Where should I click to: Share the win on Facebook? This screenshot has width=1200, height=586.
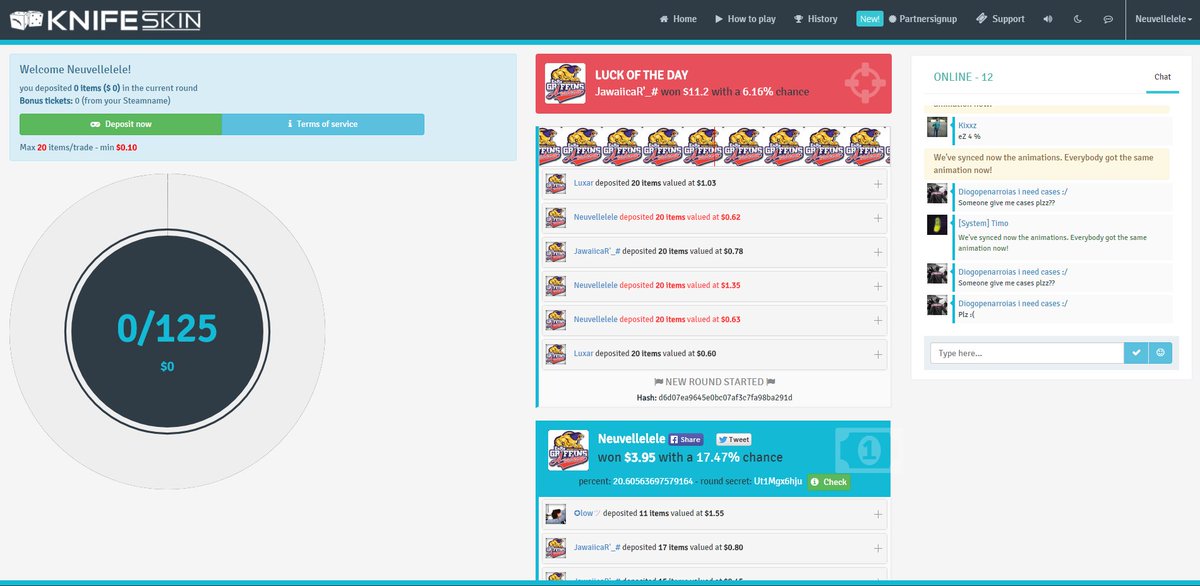(x=686, y=439)
